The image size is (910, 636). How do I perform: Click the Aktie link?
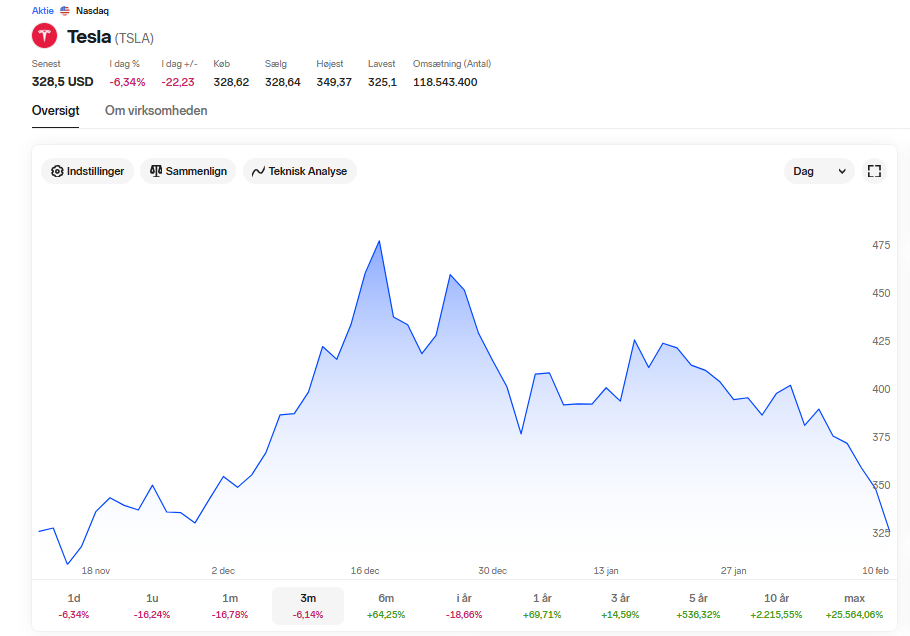coord(42,10)
